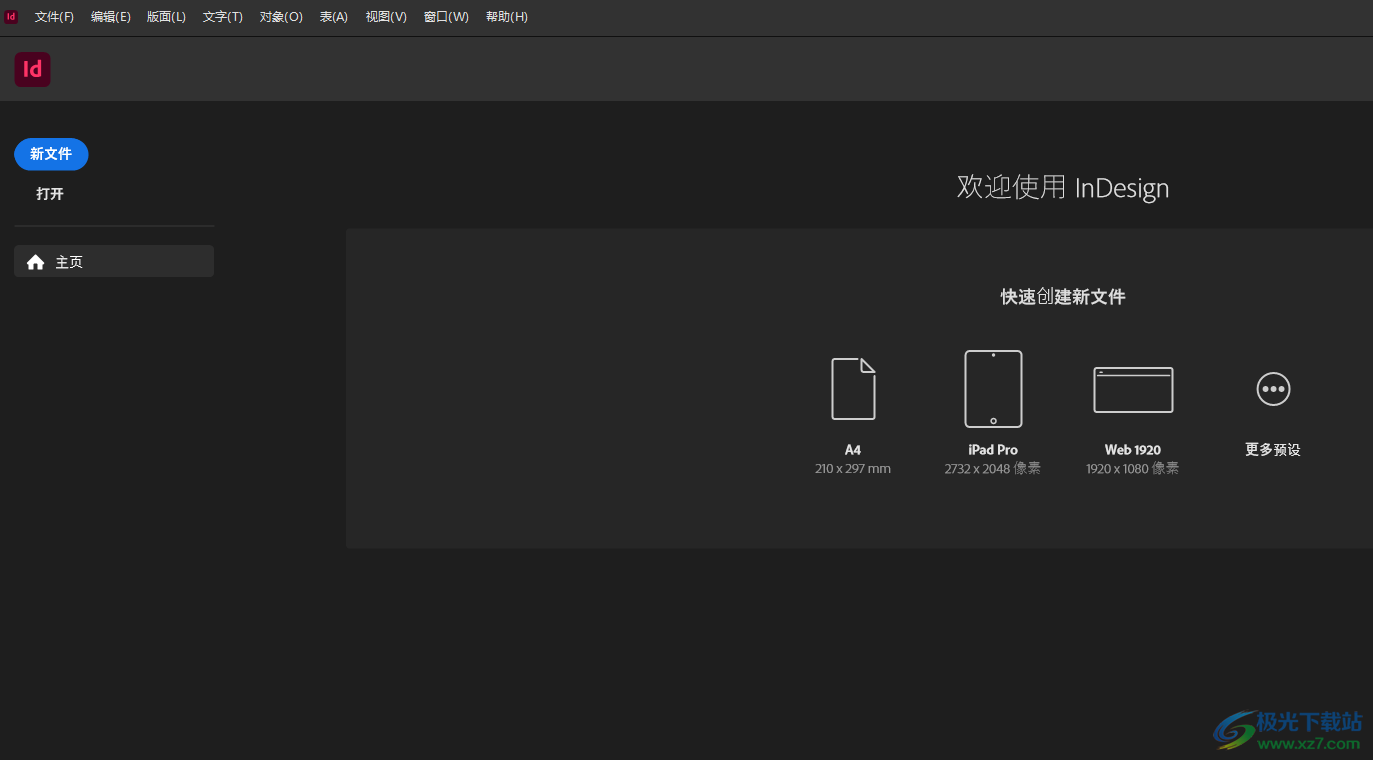This screenshot has height=760, width=1373.
Task: Click the 更多预设 label
Action: 1273,450
